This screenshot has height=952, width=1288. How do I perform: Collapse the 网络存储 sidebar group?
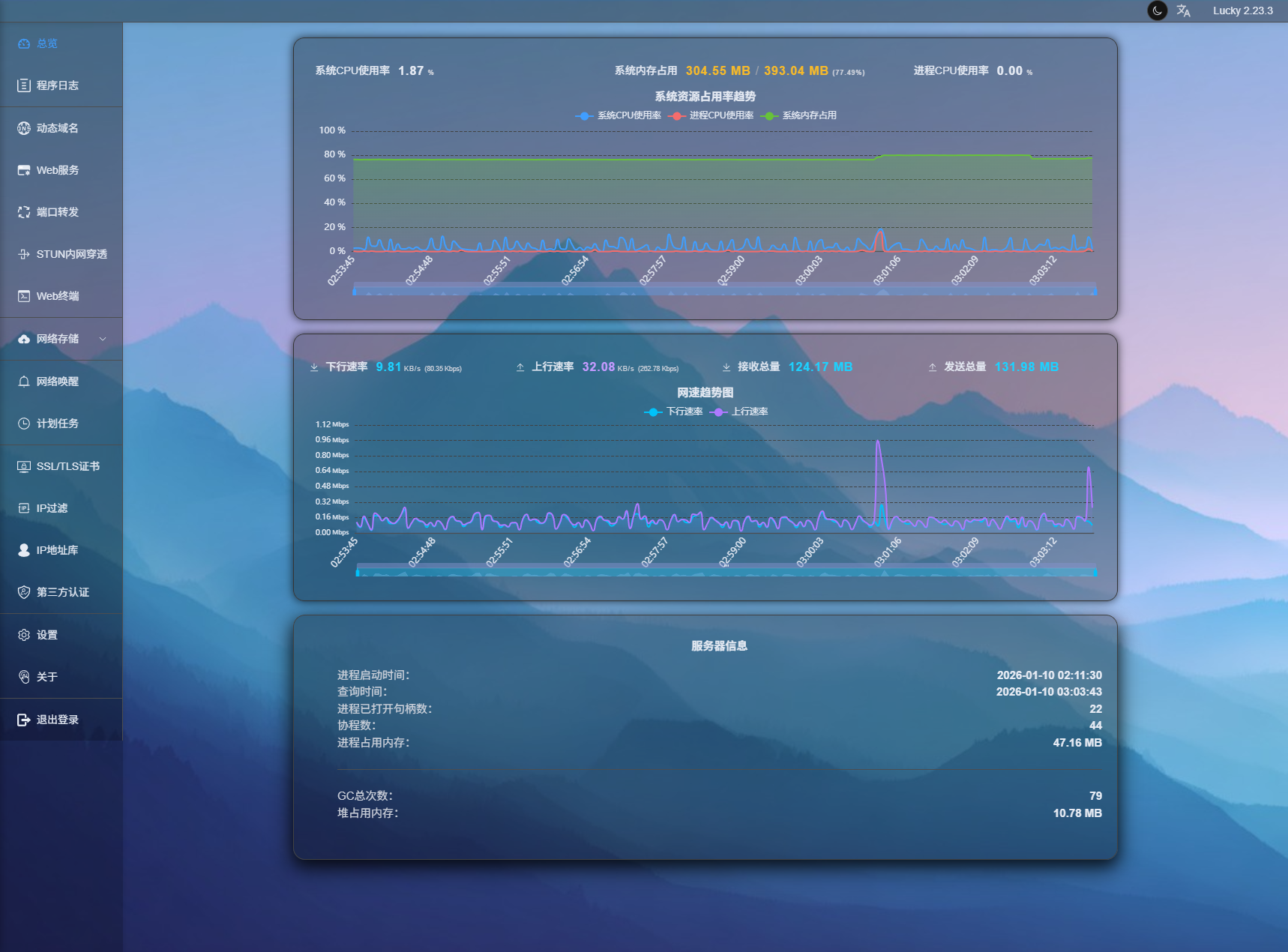click(103, 338)
